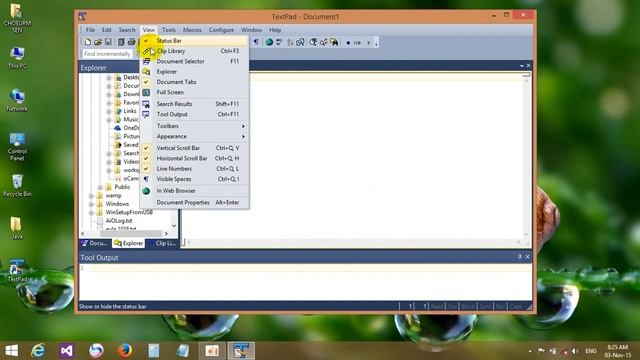Image resolution: width=640 pixels, height=360 pixels.
Task: Select Tool Output in View menu
Action: click(x=194, y=114)
